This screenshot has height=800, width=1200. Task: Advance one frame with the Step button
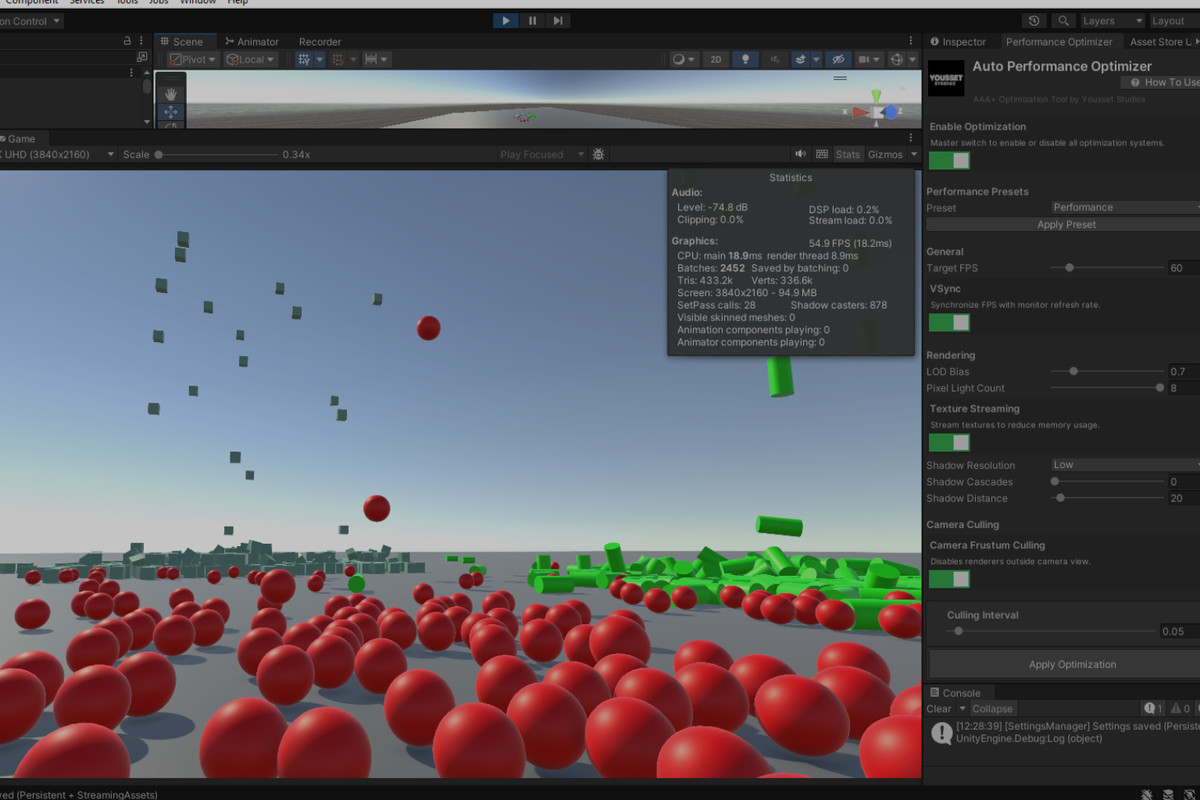coord(558,20)
